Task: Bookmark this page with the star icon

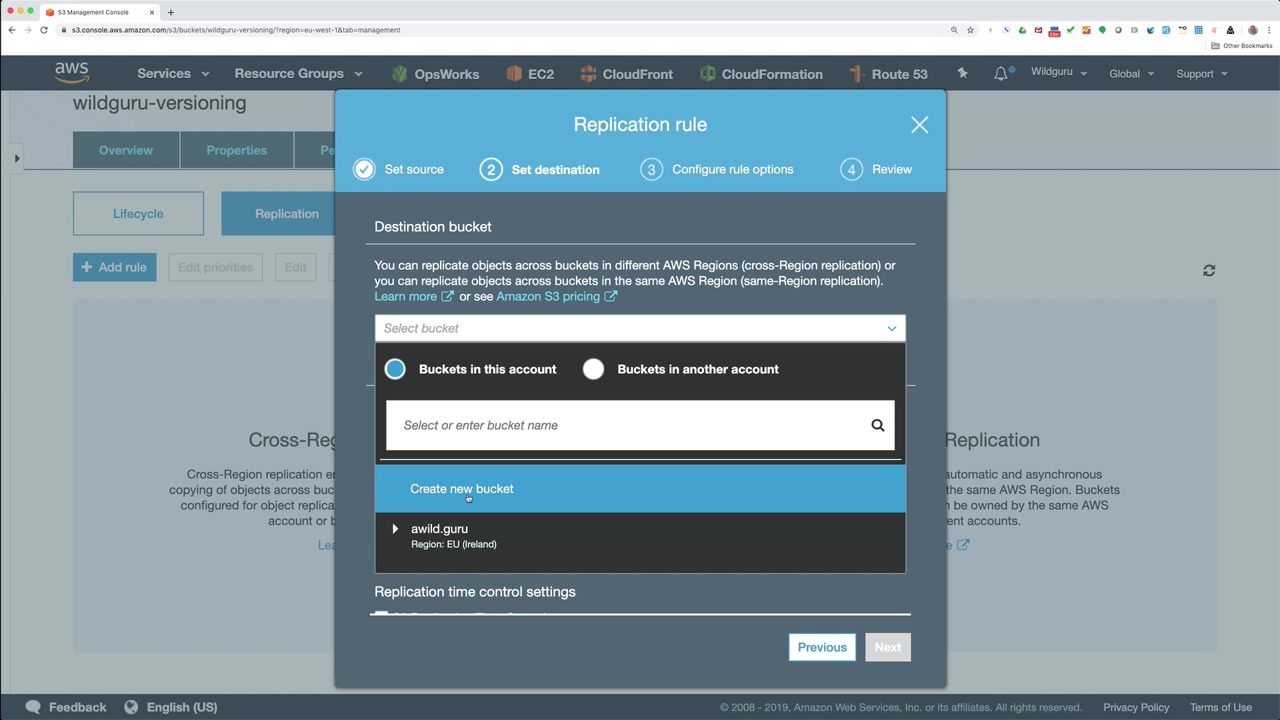Action: click(x=970, y=30)
